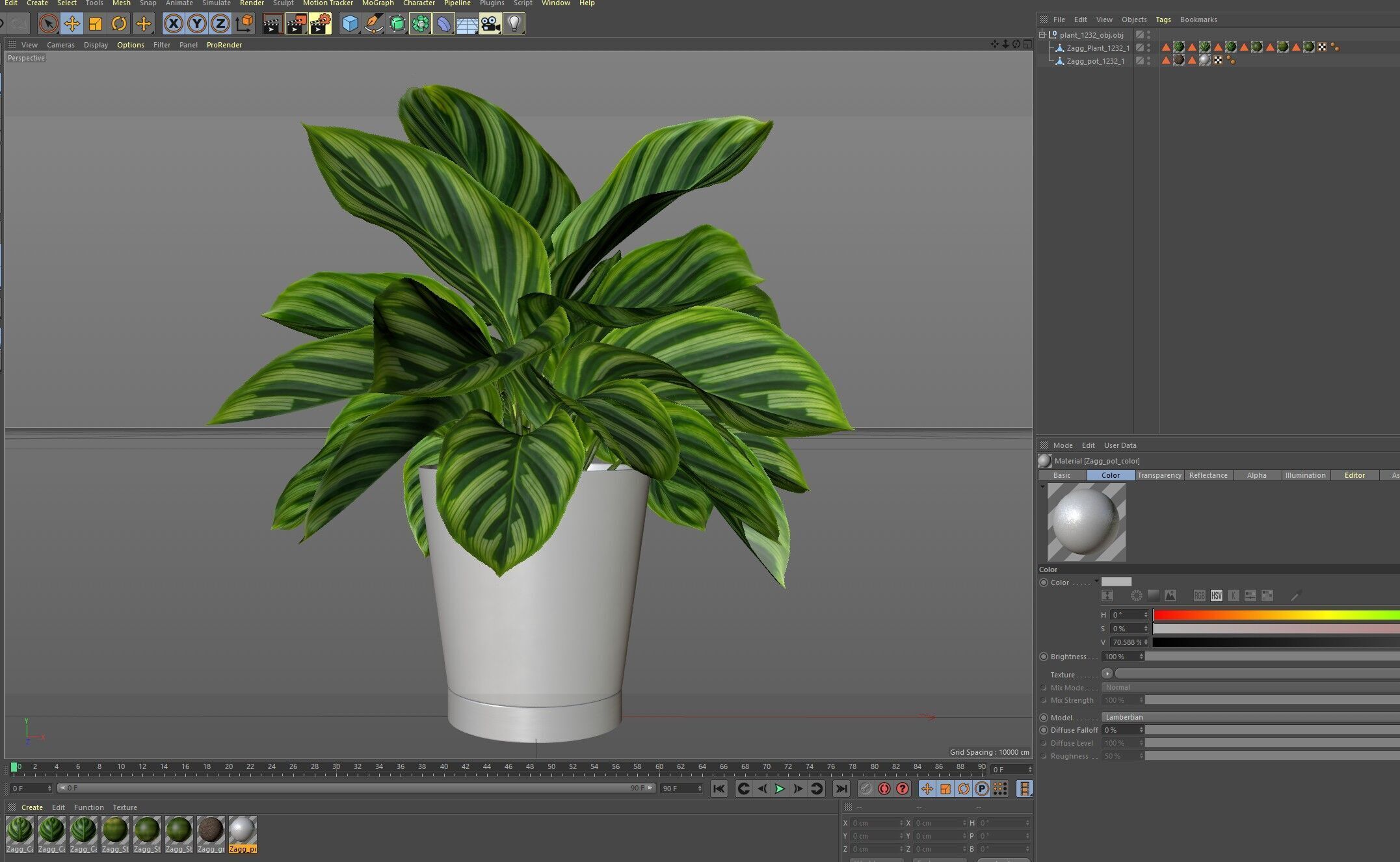Toggle visibility dots for Zagg_Plant_1232_1
Screen dimensions: 1400x862
coord(1149,48)
